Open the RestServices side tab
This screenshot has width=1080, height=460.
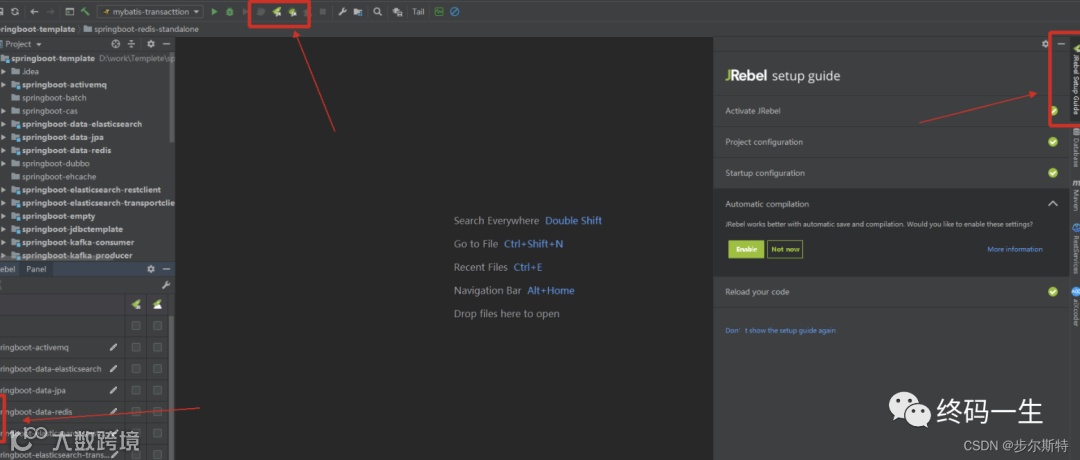click(x=1074, y=249)
